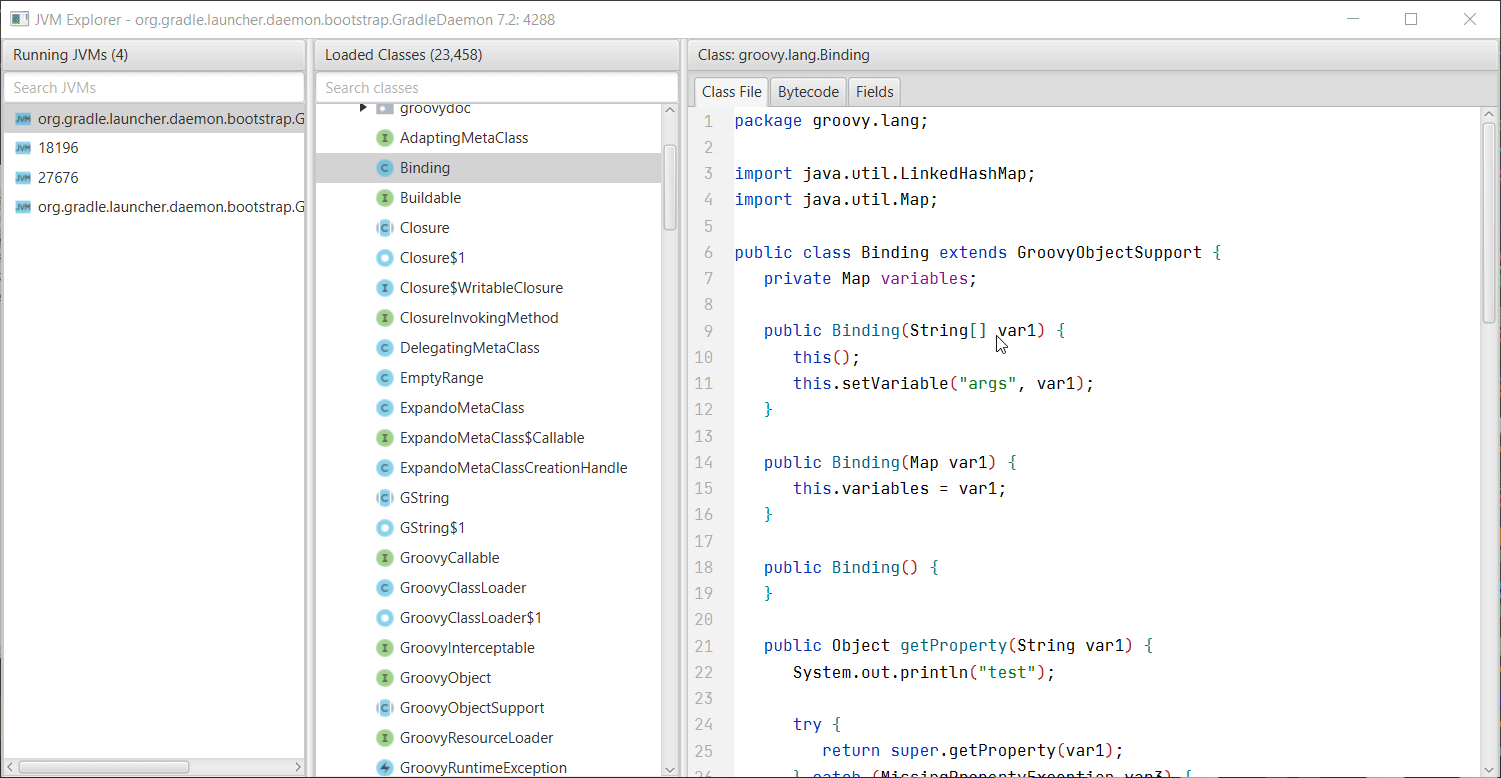Click the JVM icon beside process 18196
This screenshot has width=1501, height=778.
click(x=23, y=148)
